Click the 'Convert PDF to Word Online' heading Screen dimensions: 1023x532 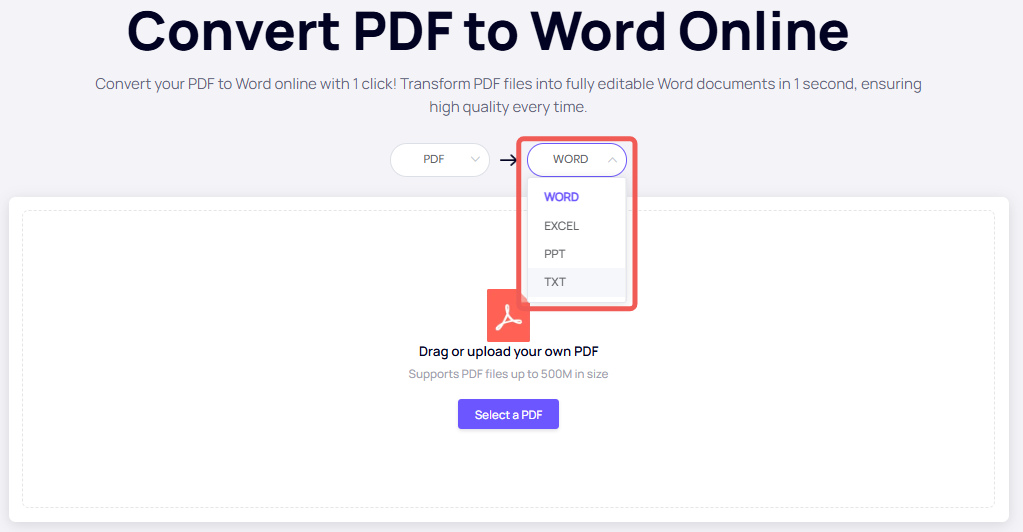488,31
